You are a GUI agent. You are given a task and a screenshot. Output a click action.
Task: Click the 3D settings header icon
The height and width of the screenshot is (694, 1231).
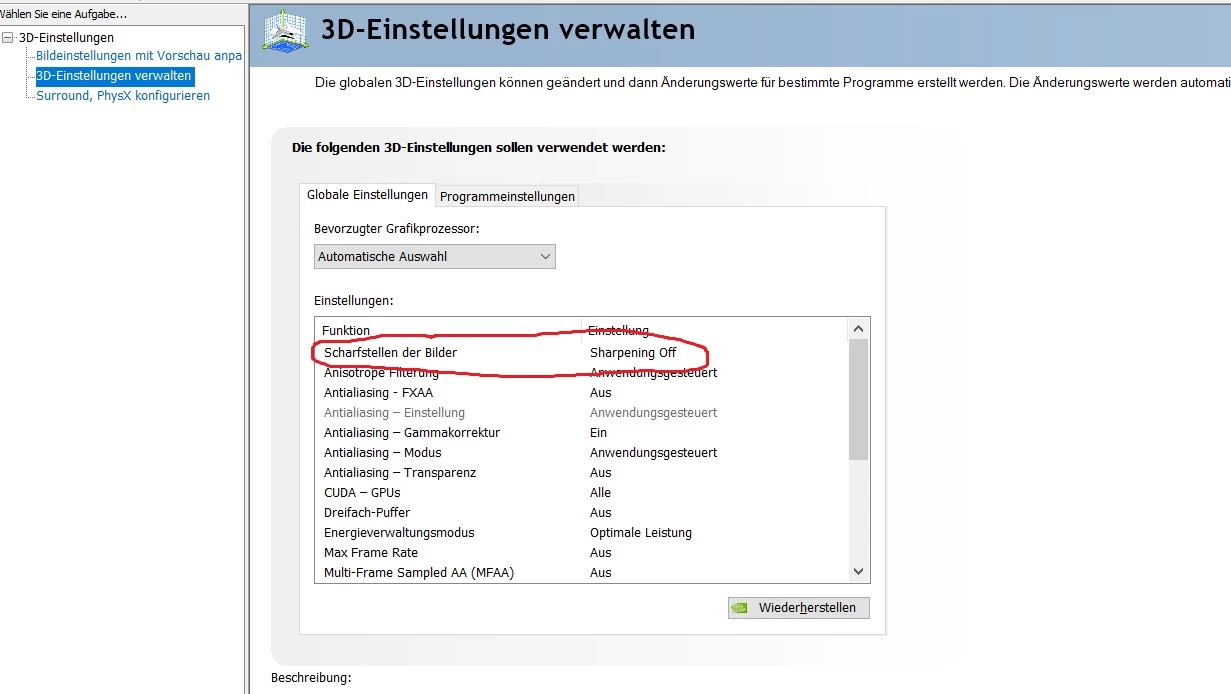point(285,31)
